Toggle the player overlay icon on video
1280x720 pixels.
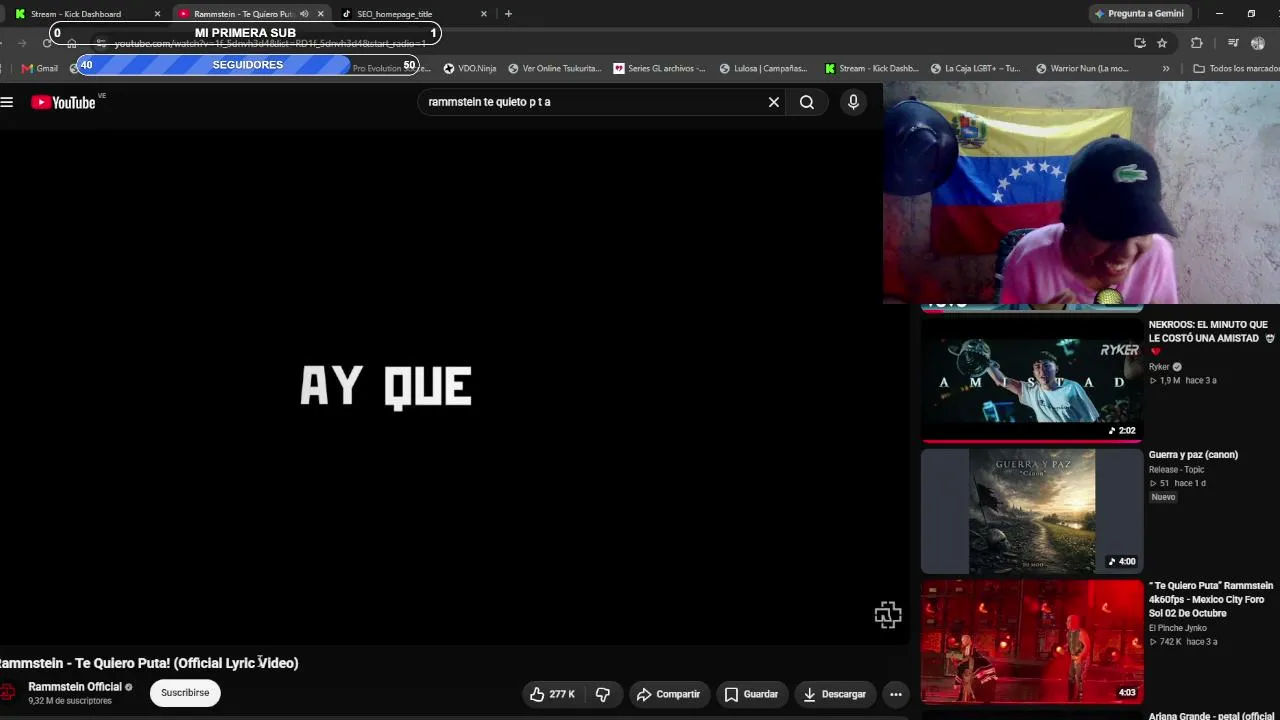[x=888, y=615]
